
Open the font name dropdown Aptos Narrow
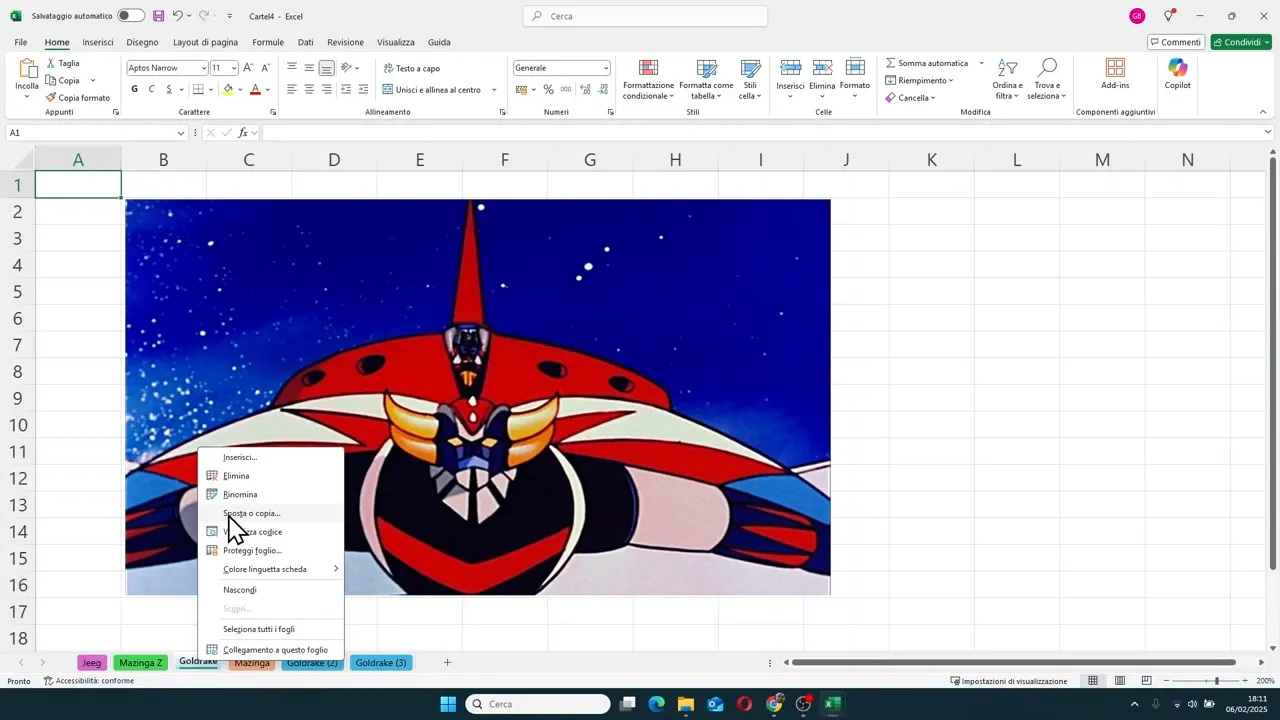pos(204,68)
